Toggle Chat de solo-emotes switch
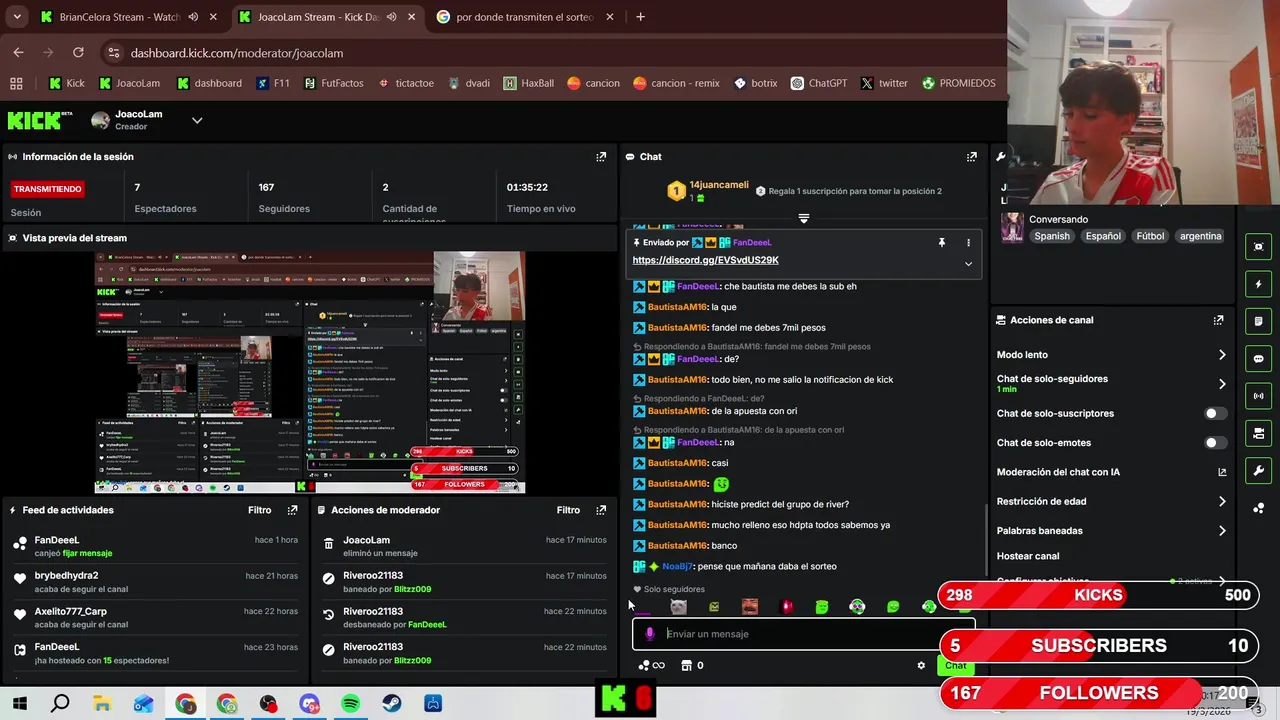1280x720 pixels. (1215, 443)
